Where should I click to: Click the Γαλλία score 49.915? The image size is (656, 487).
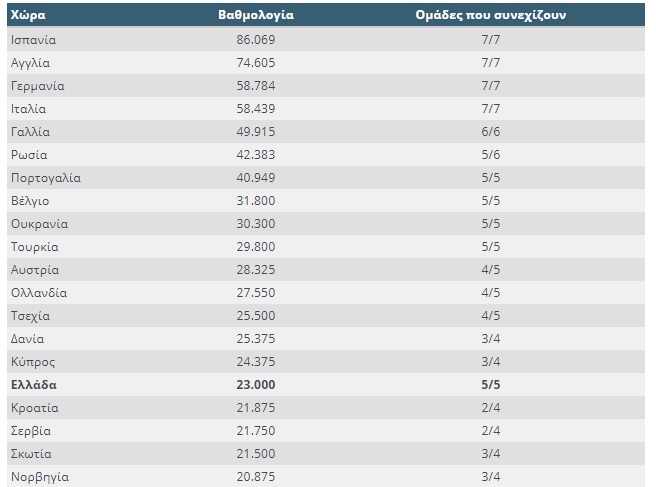(x=255, y=132)
